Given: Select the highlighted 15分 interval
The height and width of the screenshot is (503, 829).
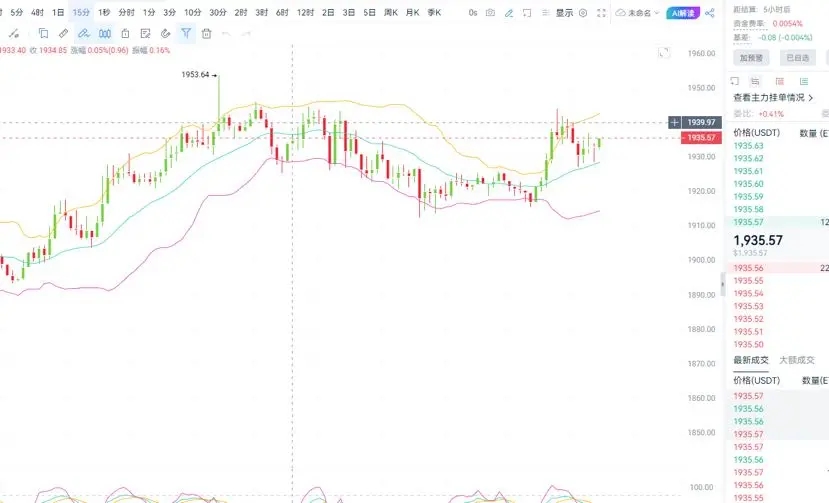Looking at the screenshot, I should coord(81,12).
